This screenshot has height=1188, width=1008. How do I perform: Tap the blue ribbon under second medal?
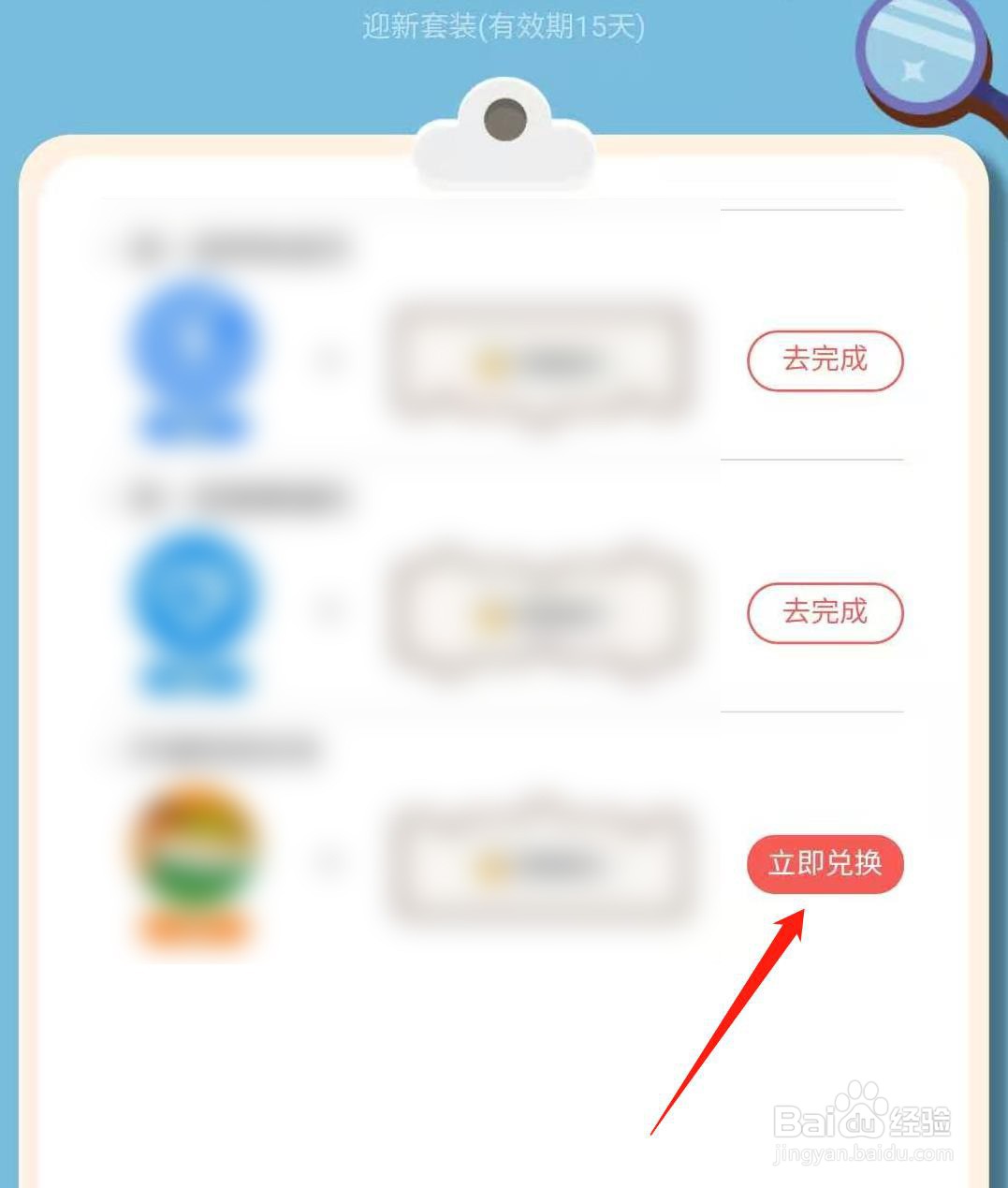tap(194, 679)
